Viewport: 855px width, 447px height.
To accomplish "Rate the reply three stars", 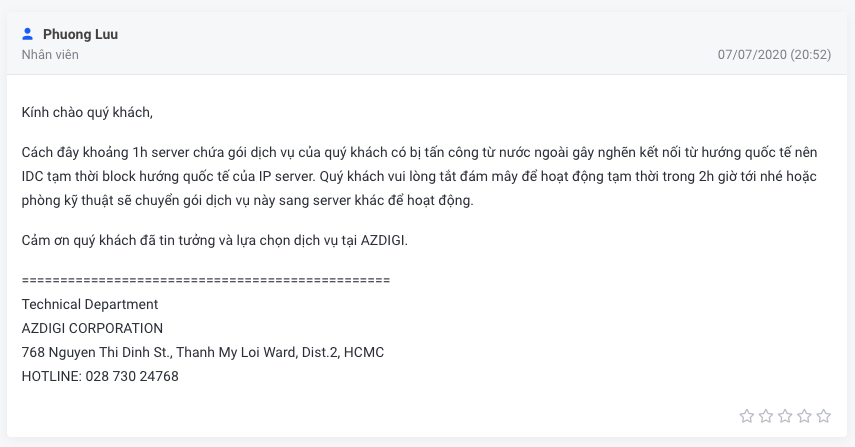I will click(x=785, y=416).
